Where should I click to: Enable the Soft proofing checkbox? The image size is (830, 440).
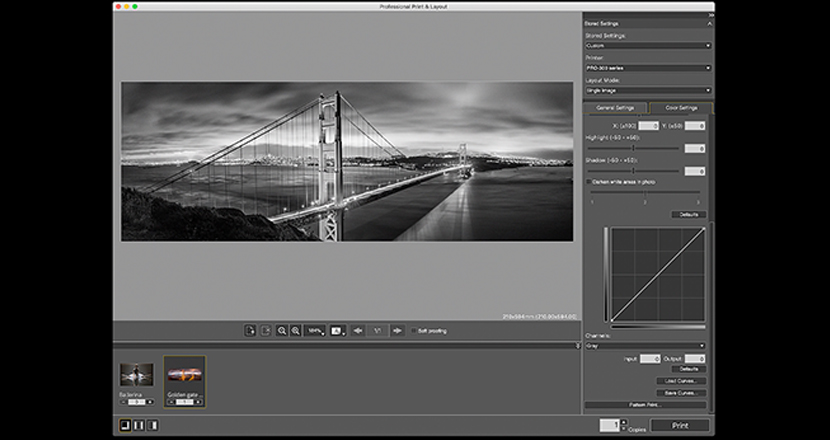(x=415, y=330)
